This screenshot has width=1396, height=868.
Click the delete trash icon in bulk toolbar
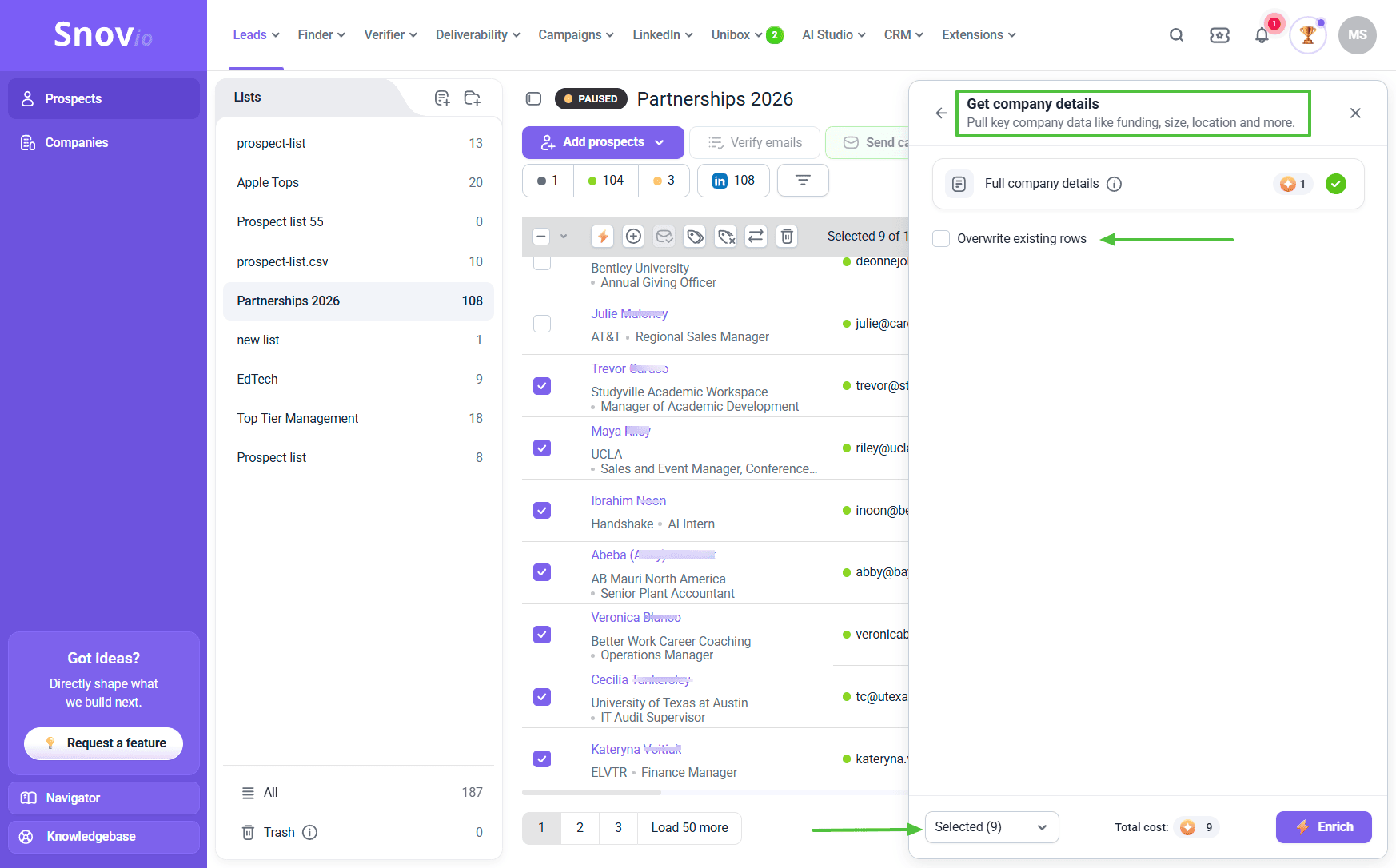point(787,236)
